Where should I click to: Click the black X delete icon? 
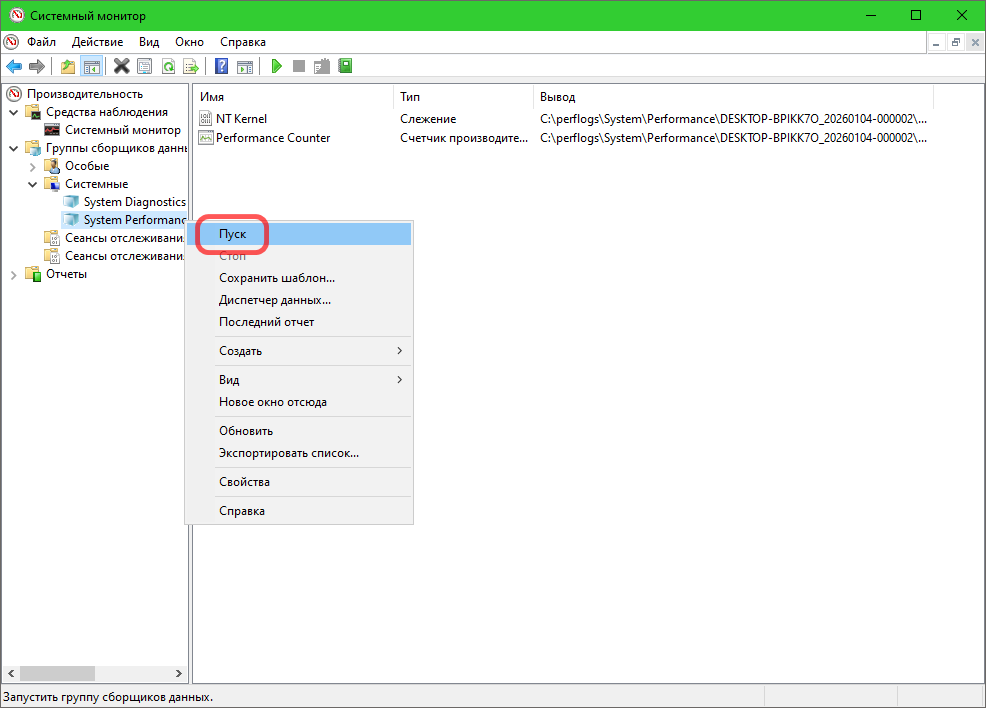121,66
